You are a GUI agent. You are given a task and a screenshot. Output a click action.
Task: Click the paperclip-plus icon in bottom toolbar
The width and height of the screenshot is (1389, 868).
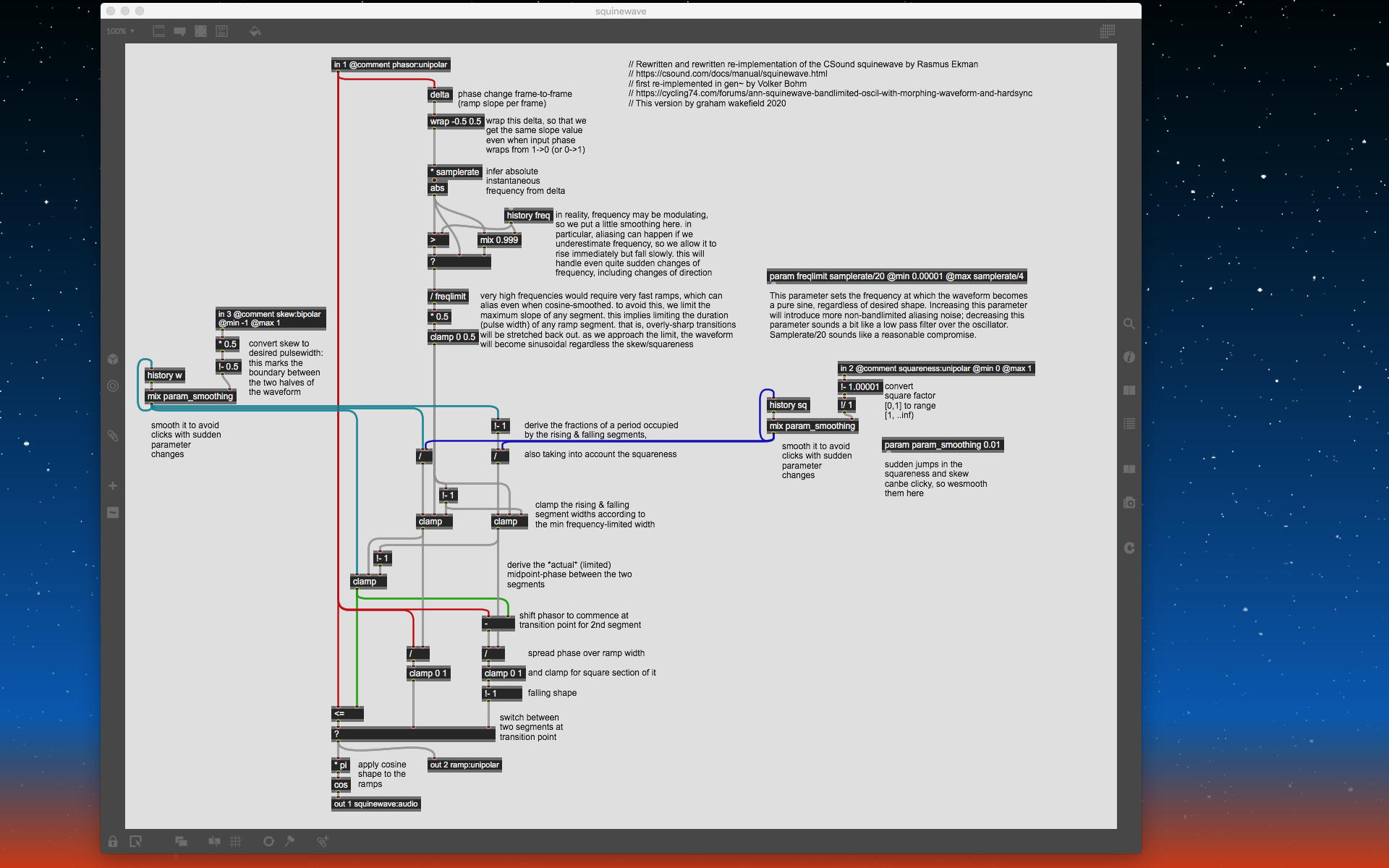coord(323,841)
